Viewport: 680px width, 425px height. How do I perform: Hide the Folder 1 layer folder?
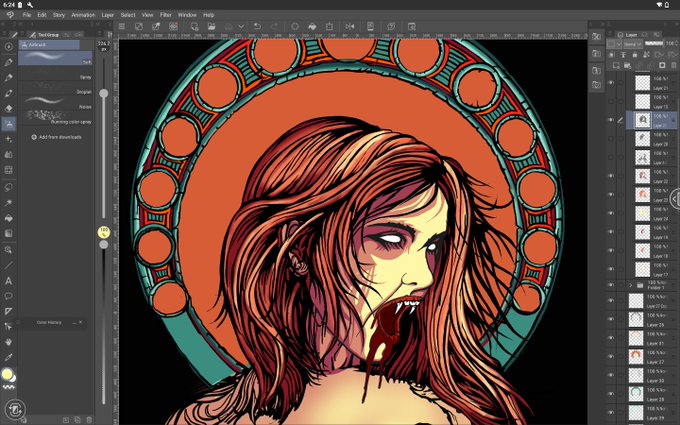pos(611,285)
